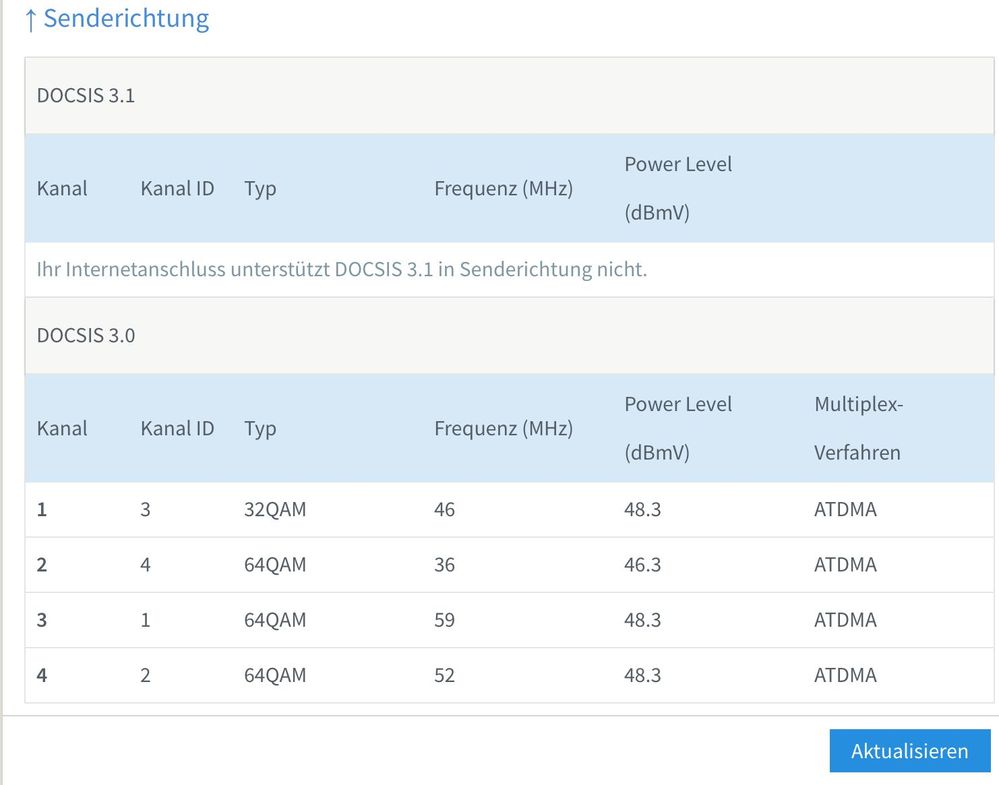Select the 46.3 power level value
999x785 pixels.
pyautogui.click(x=642, y=565)
